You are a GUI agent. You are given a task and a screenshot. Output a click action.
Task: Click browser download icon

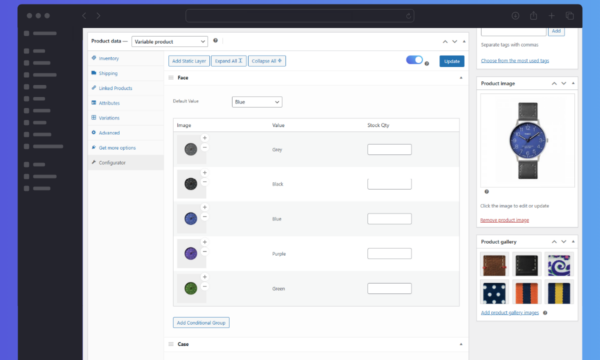[515, 16]
